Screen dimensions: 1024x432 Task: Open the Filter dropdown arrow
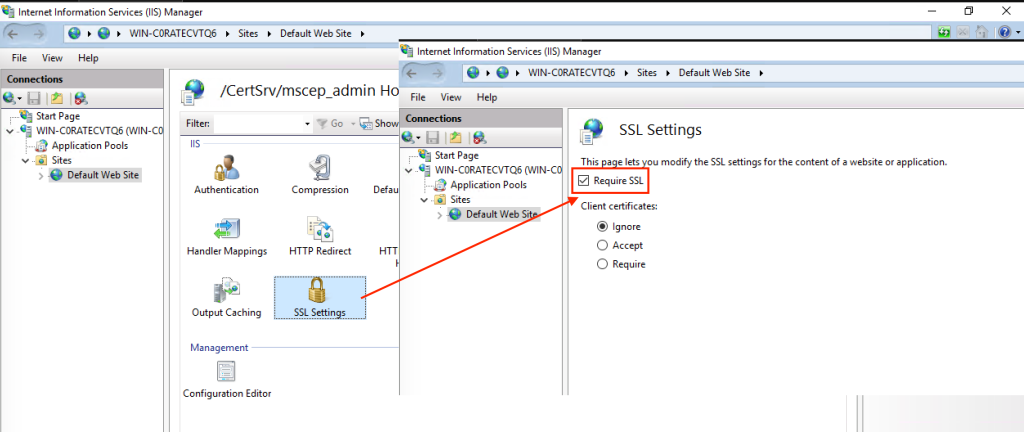pos(308,123)
